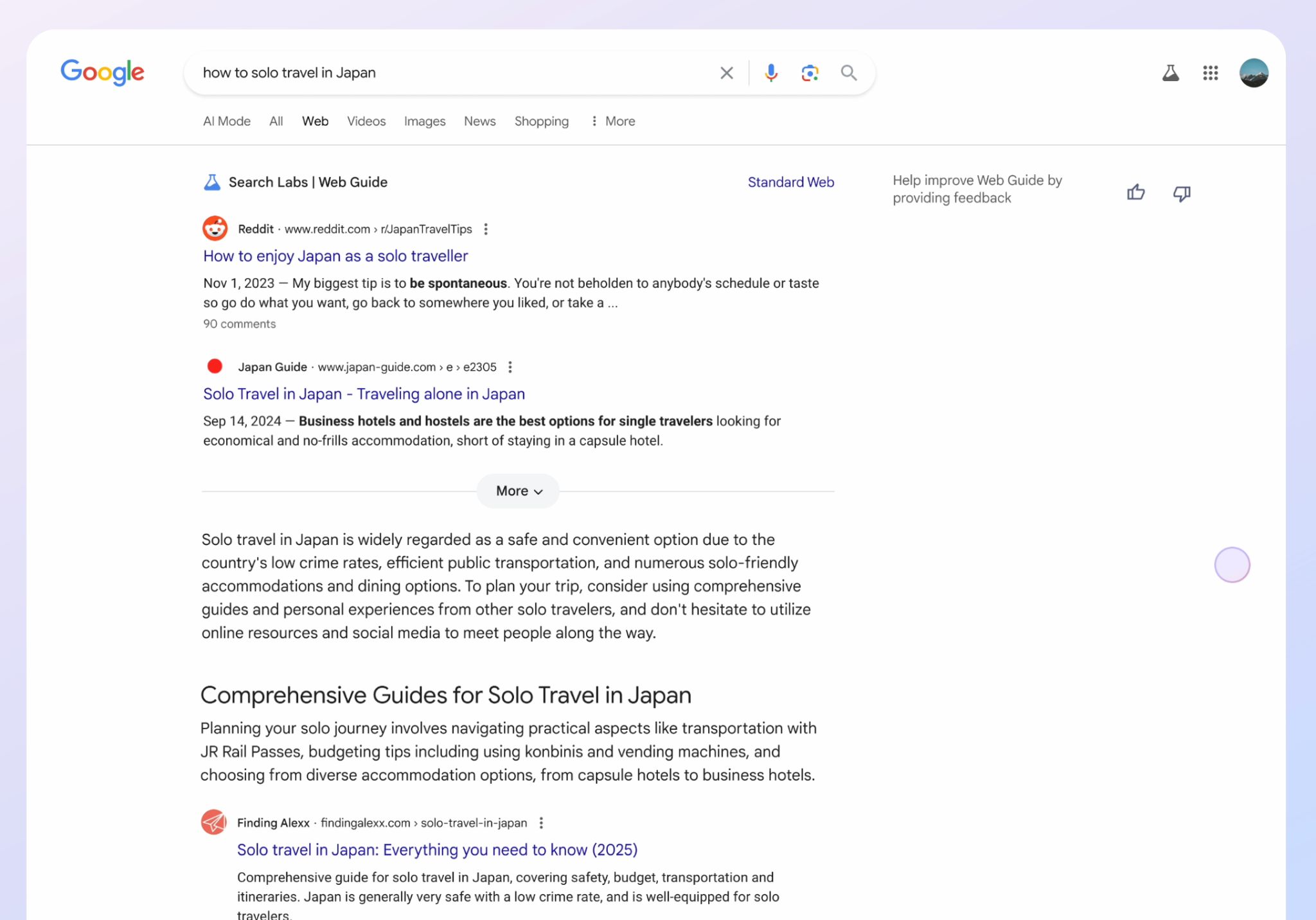Open 'How to enjoy Japan as a solo traveller'
The height and width of the screenshot is (920, 1316).
[335, 256]
